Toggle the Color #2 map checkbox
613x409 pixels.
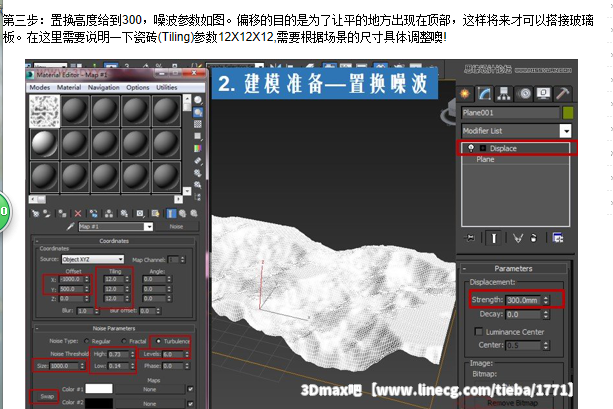190,404
